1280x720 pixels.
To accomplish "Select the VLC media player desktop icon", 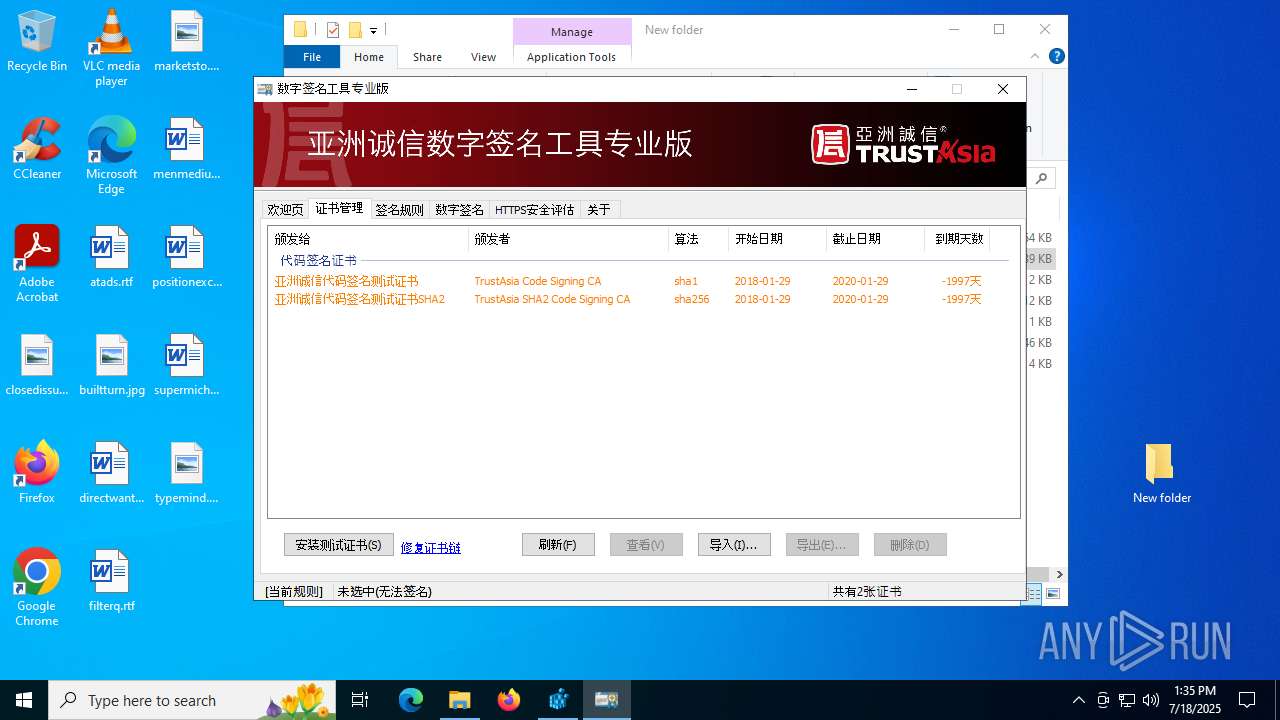I will [x=111, y=48].
